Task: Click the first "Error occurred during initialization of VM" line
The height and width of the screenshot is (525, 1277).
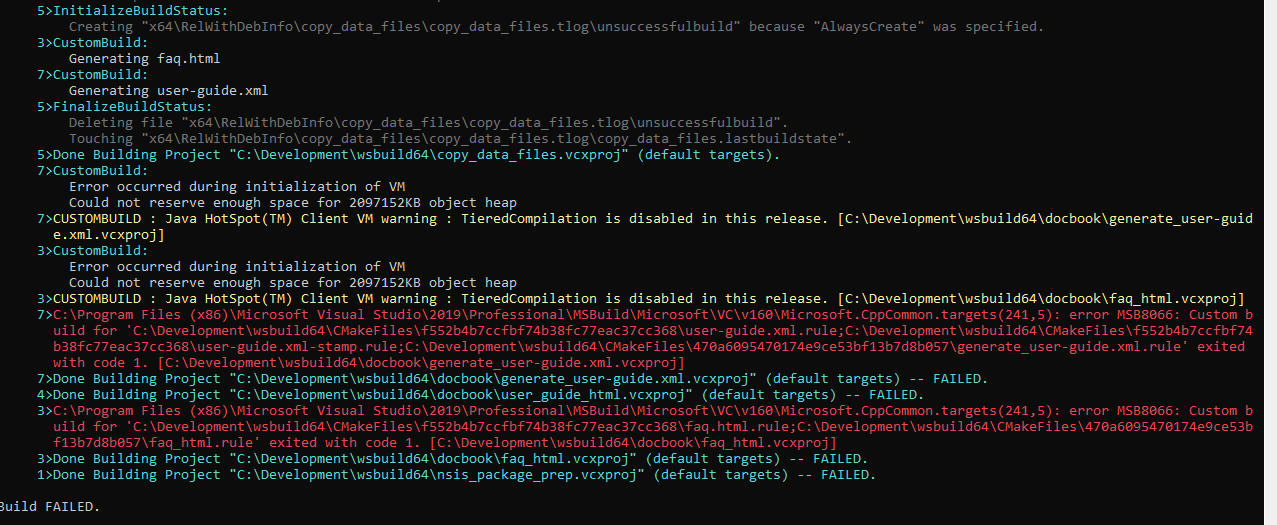Action: (237, 187)
